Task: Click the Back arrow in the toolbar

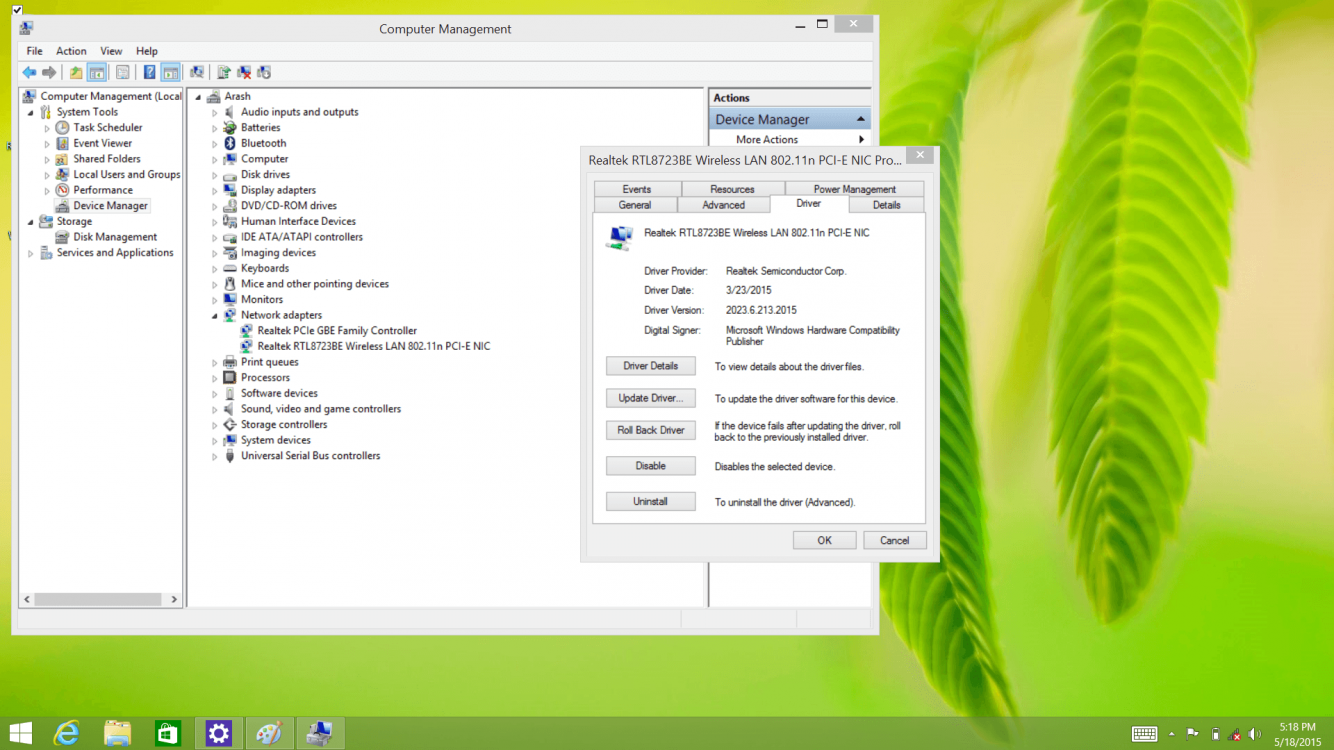Action: coord(29,72)
